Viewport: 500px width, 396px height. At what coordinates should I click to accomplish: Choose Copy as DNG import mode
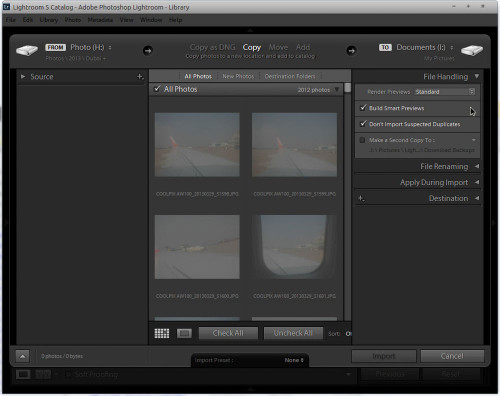pos(213,47)
